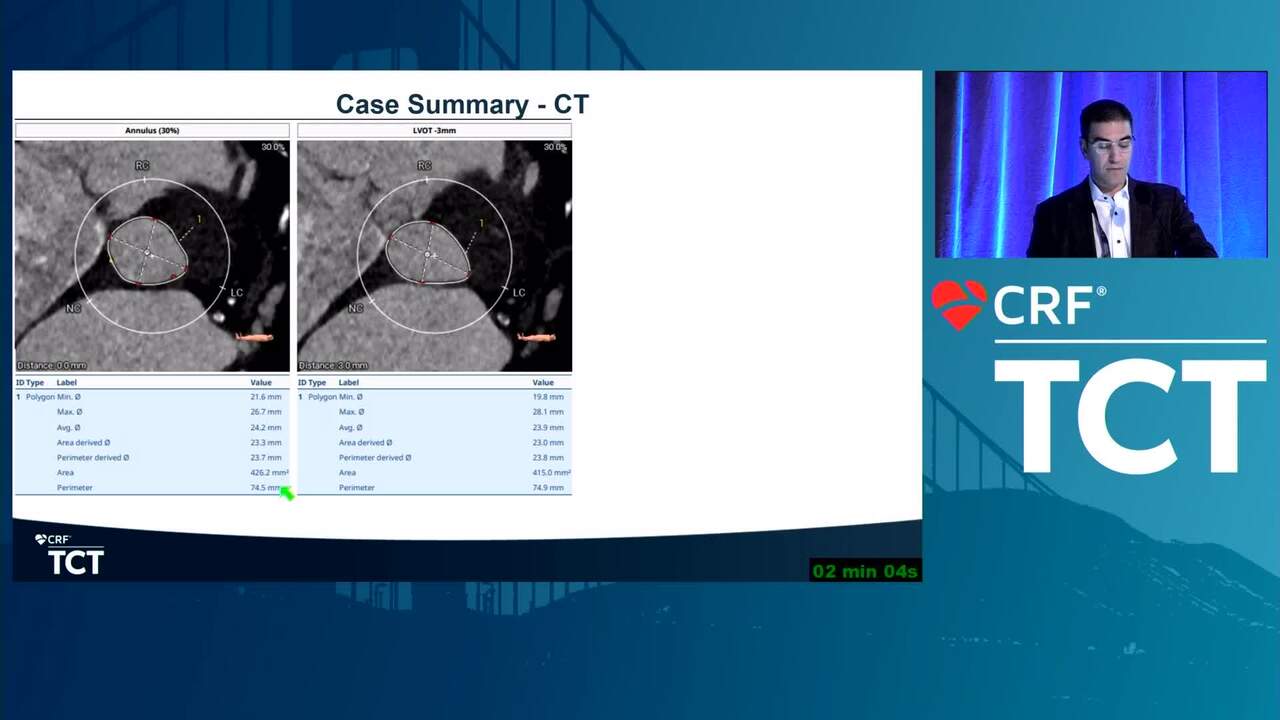Viewport: 1280px width, 720px height.
Task: Click the Value column header in Annulus table
Action: click(x=261, y=382)
